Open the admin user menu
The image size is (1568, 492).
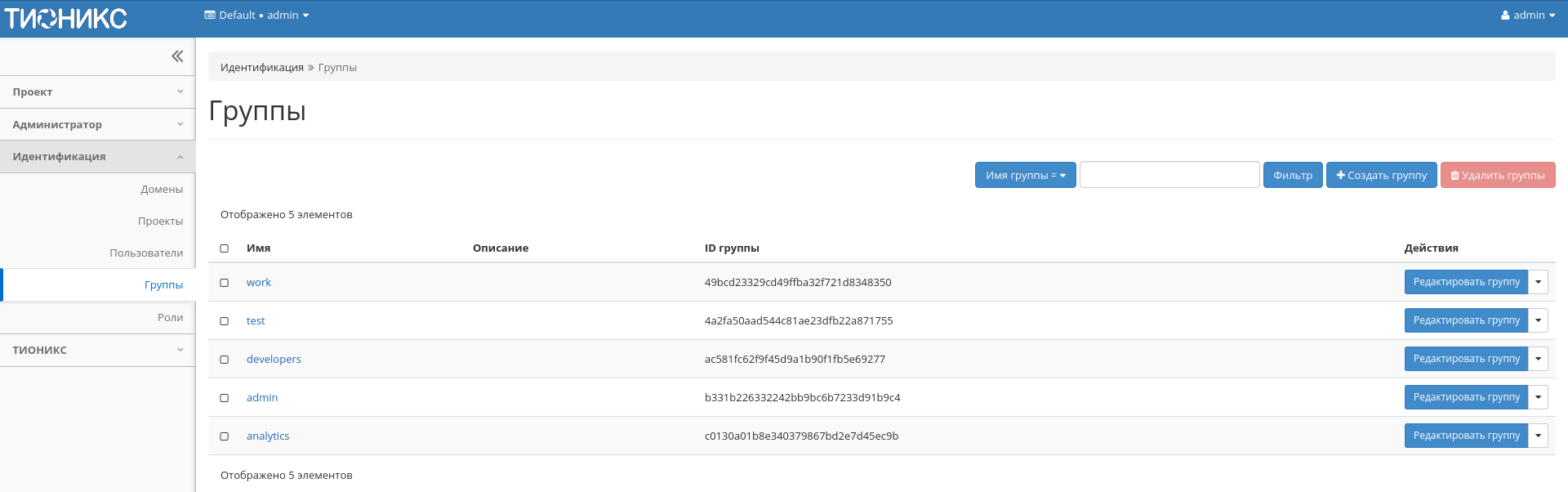pos(1527,16)
